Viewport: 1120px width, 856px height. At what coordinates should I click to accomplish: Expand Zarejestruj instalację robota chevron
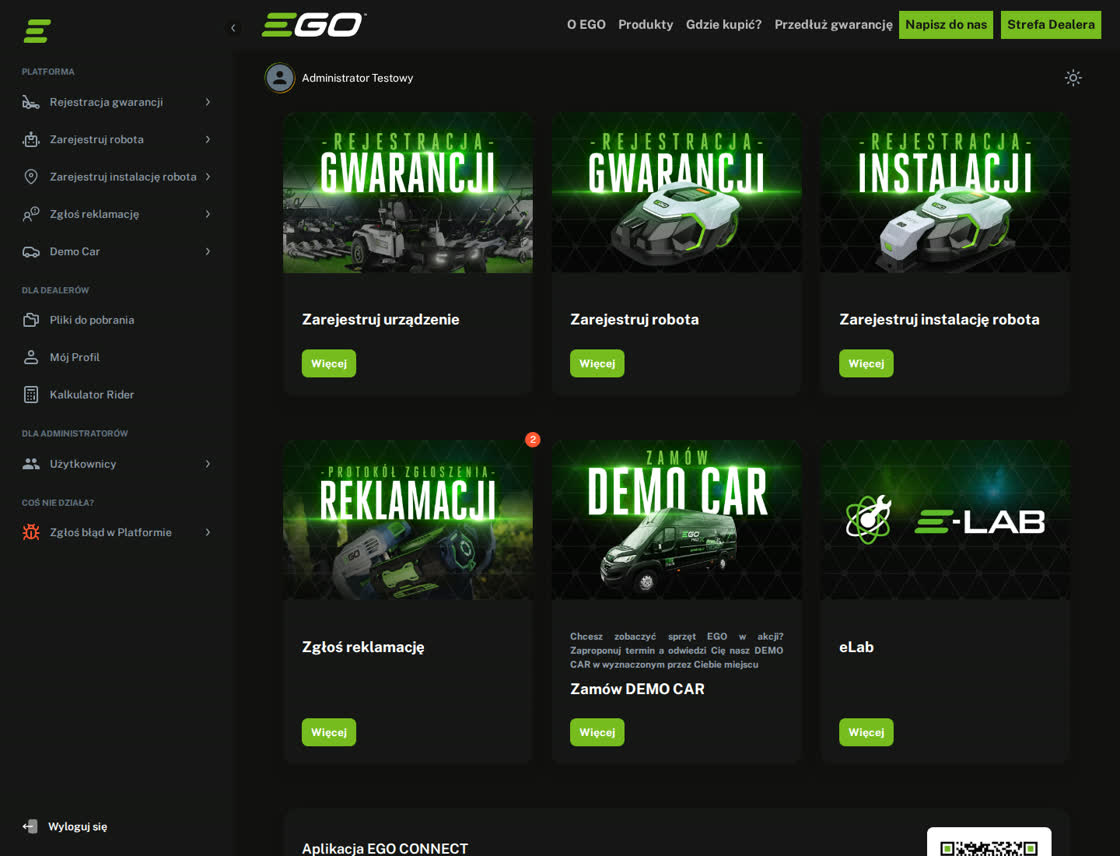tap(208, 176)
